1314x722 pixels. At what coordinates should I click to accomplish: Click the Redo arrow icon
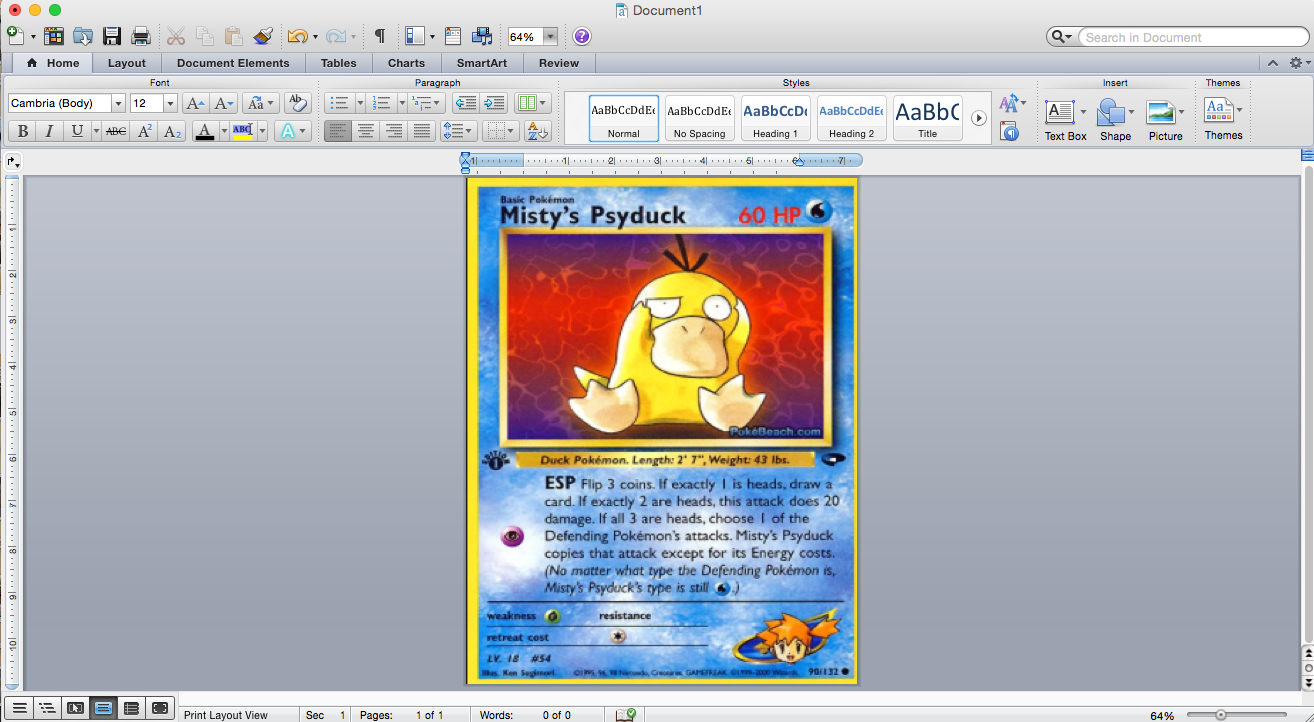click(335, 36)
